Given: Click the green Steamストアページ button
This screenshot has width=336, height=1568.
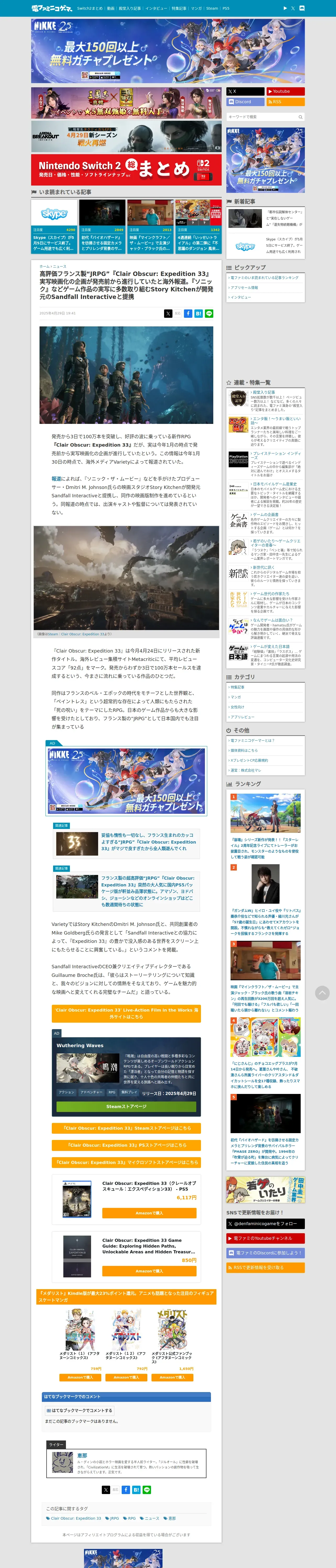Looking at the screenshot, I should 126,1106.
